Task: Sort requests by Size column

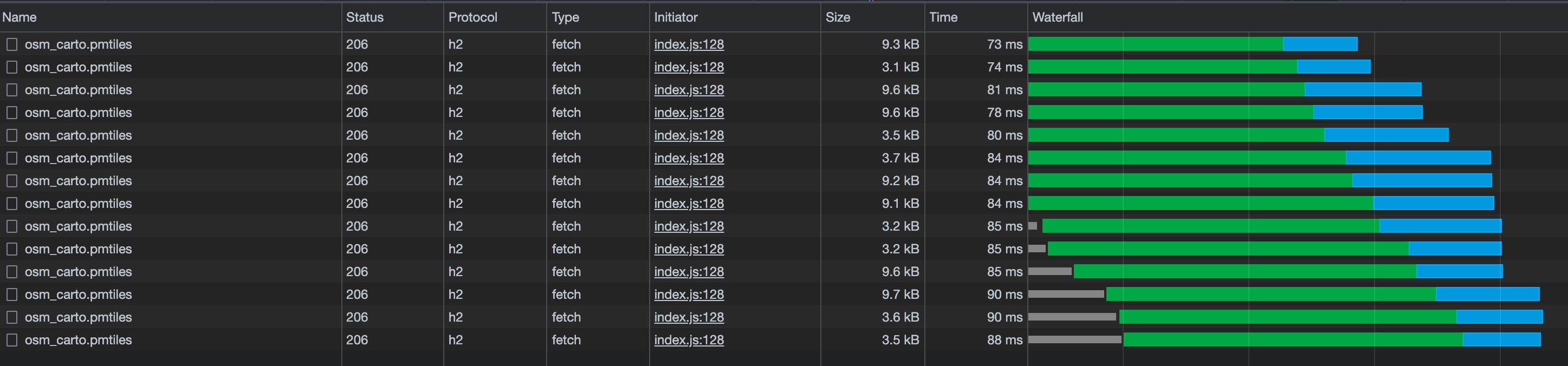Action: coord(838,17)
